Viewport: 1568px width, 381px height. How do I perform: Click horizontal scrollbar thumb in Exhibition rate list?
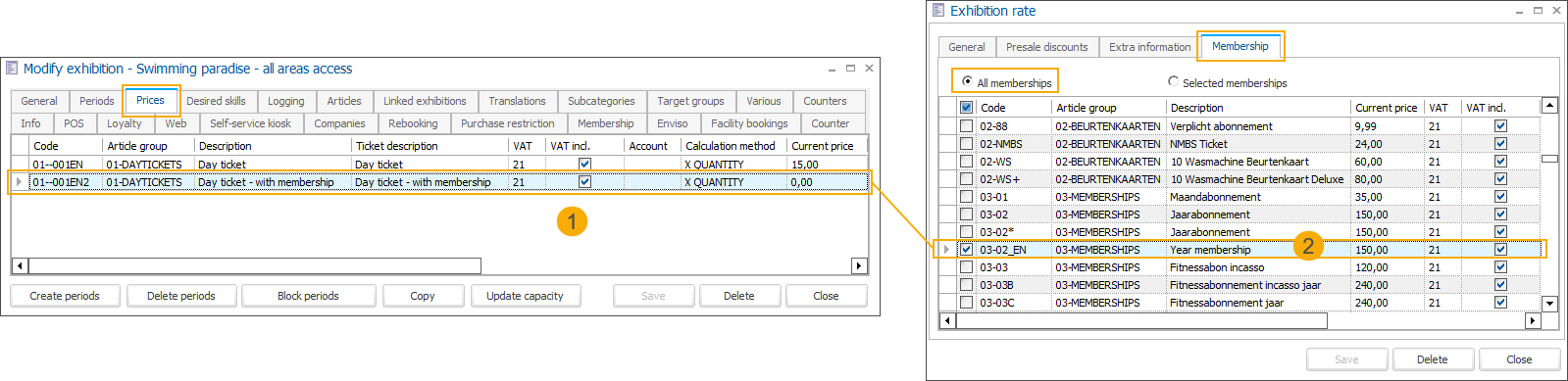[x=1141, y=320]
